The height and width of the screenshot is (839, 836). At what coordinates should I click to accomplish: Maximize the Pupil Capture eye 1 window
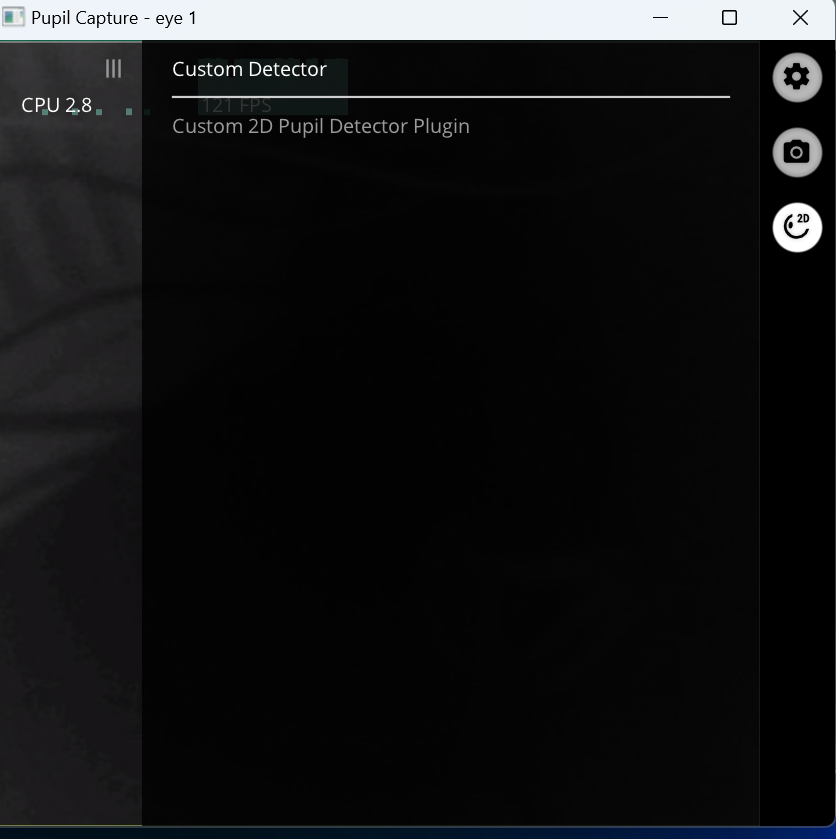pyautogui.click(x=729, y=18)
